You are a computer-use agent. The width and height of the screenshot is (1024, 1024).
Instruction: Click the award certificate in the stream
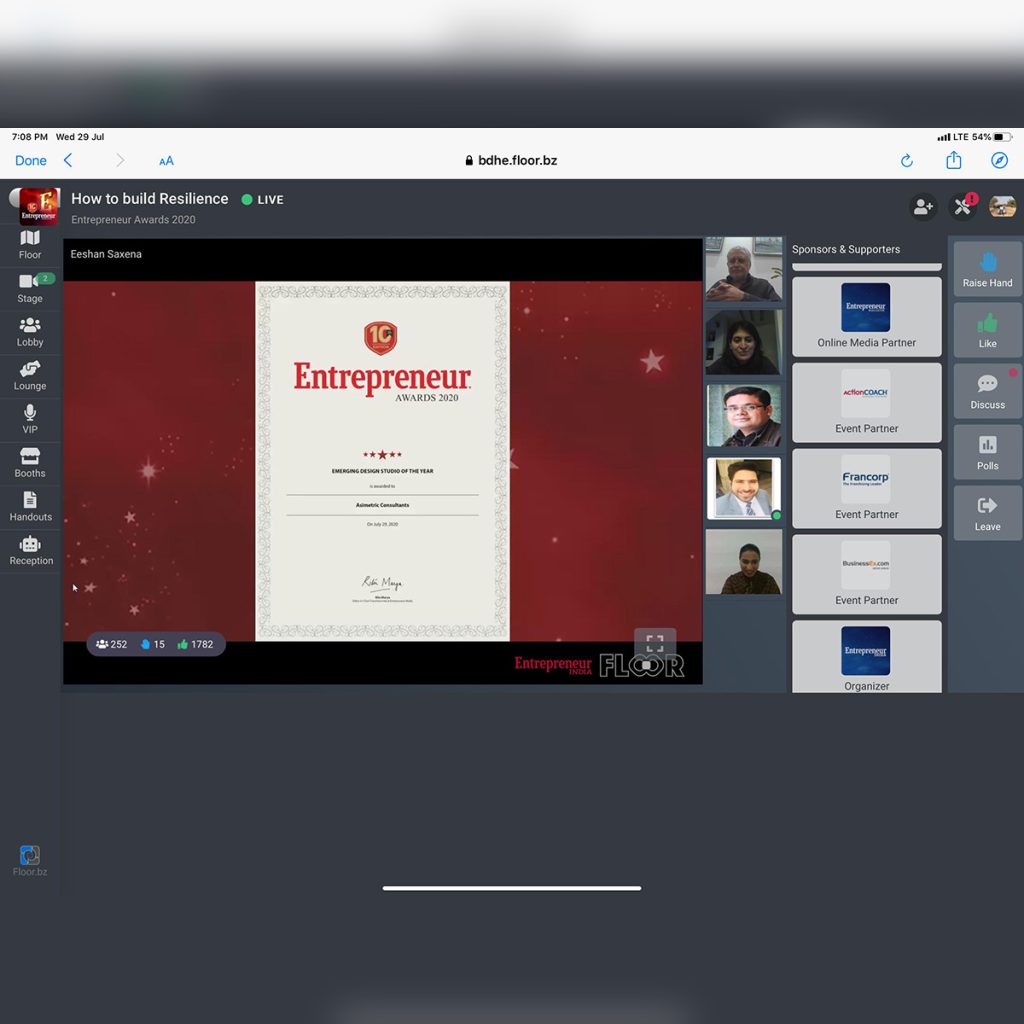[x=383, y=461]
